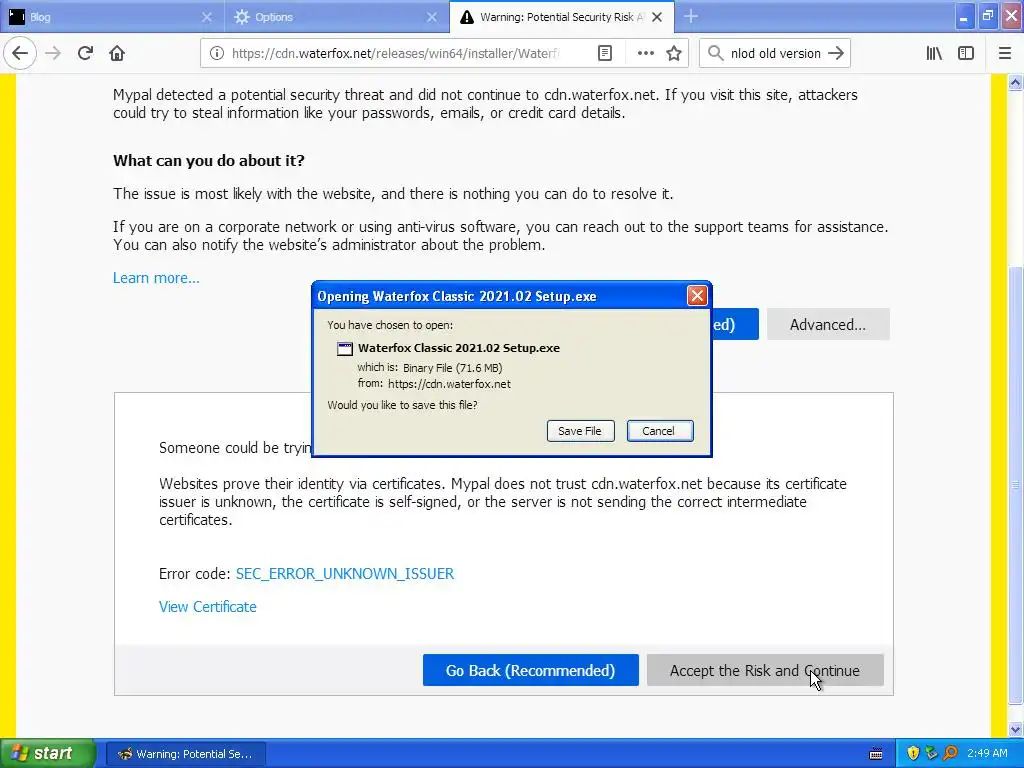1024x768 pixels.
Task: Click the magnifier tray icon
Action: 950,754
